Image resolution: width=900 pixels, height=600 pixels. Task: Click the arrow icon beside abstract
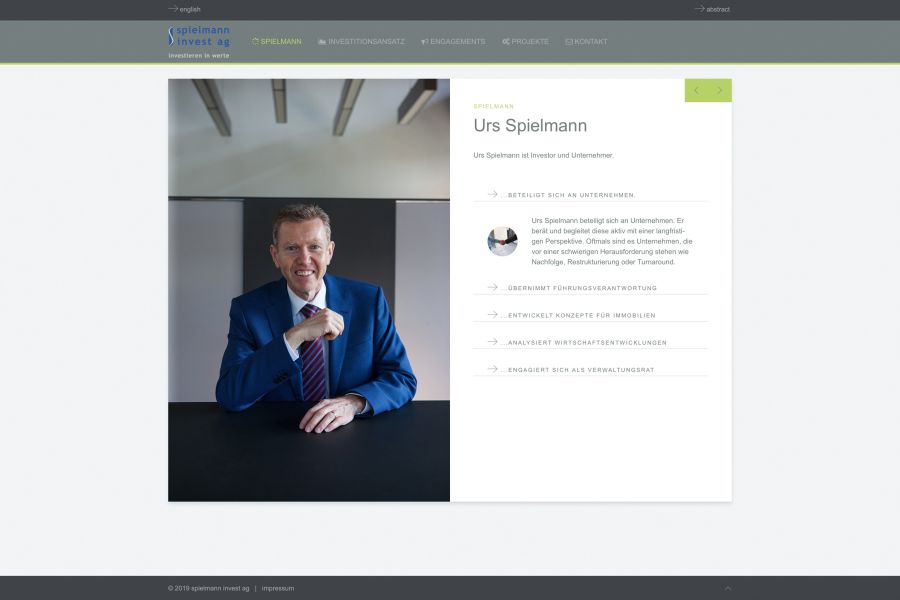coord(700,9)
